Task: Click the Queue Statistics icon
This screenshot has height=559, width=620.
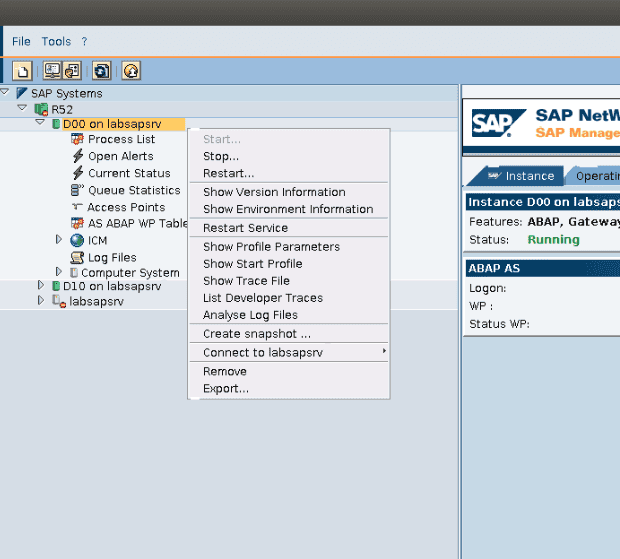Action: (x=77, y=190)
